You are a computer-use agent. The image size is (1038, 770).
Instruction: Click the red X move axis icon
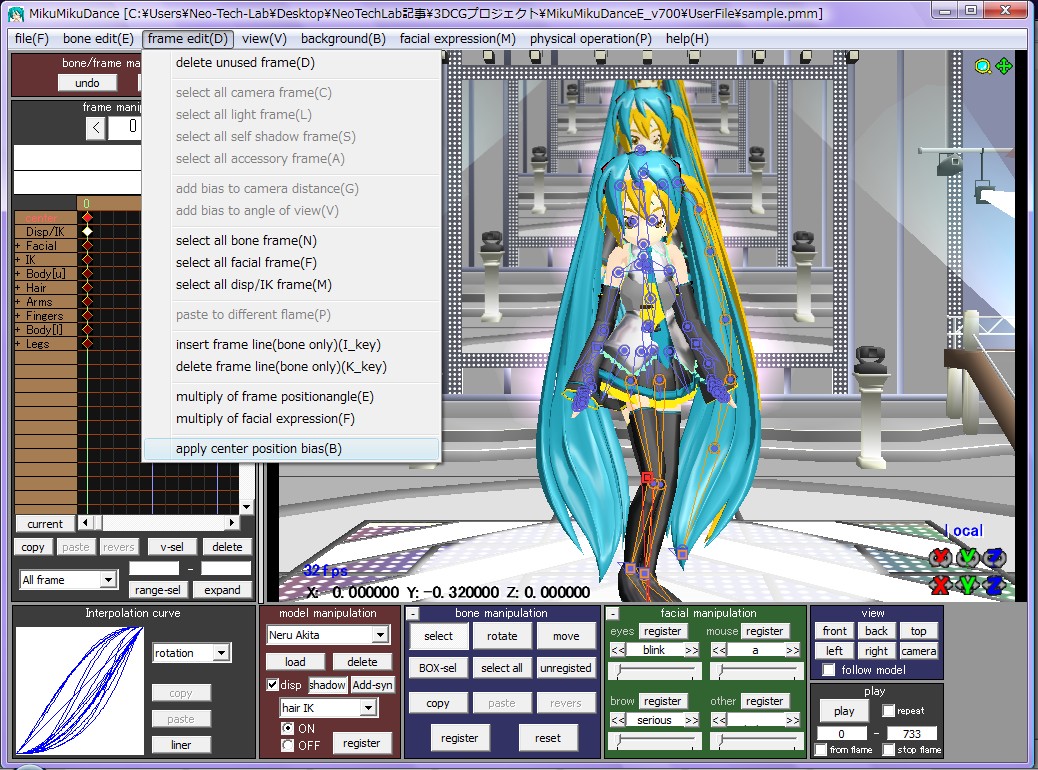[941, 585]
